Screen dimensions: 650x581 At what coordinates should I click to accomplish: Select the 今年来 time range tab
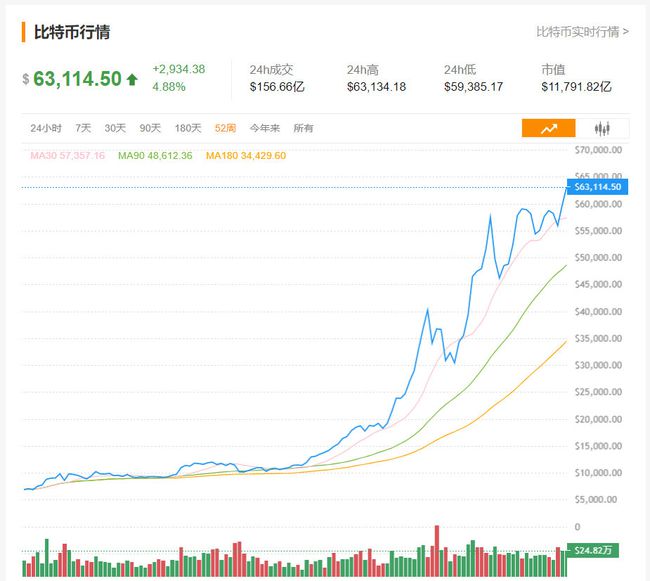(264, 128)
